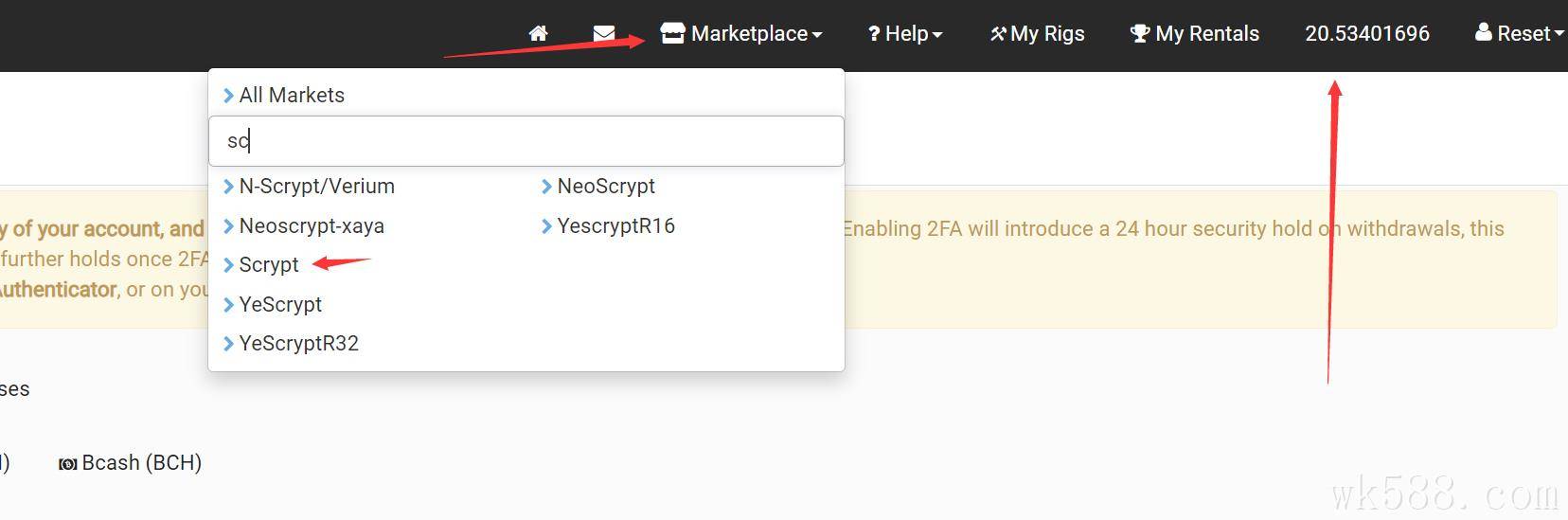Select YeScryptR32 market
Screen dimensions: 1568x520
click(298, 343)
